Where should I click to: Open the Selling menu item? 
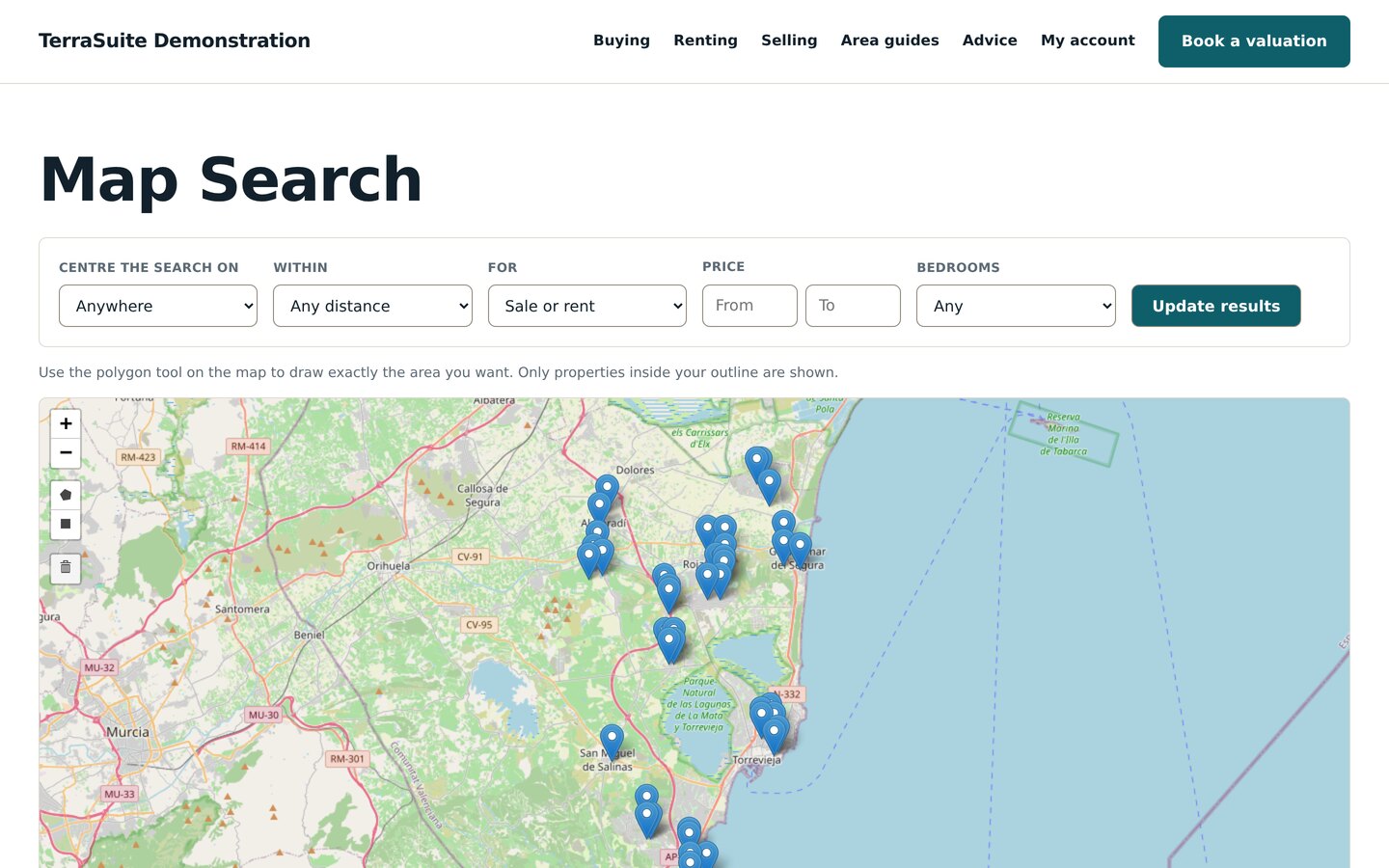789,41
